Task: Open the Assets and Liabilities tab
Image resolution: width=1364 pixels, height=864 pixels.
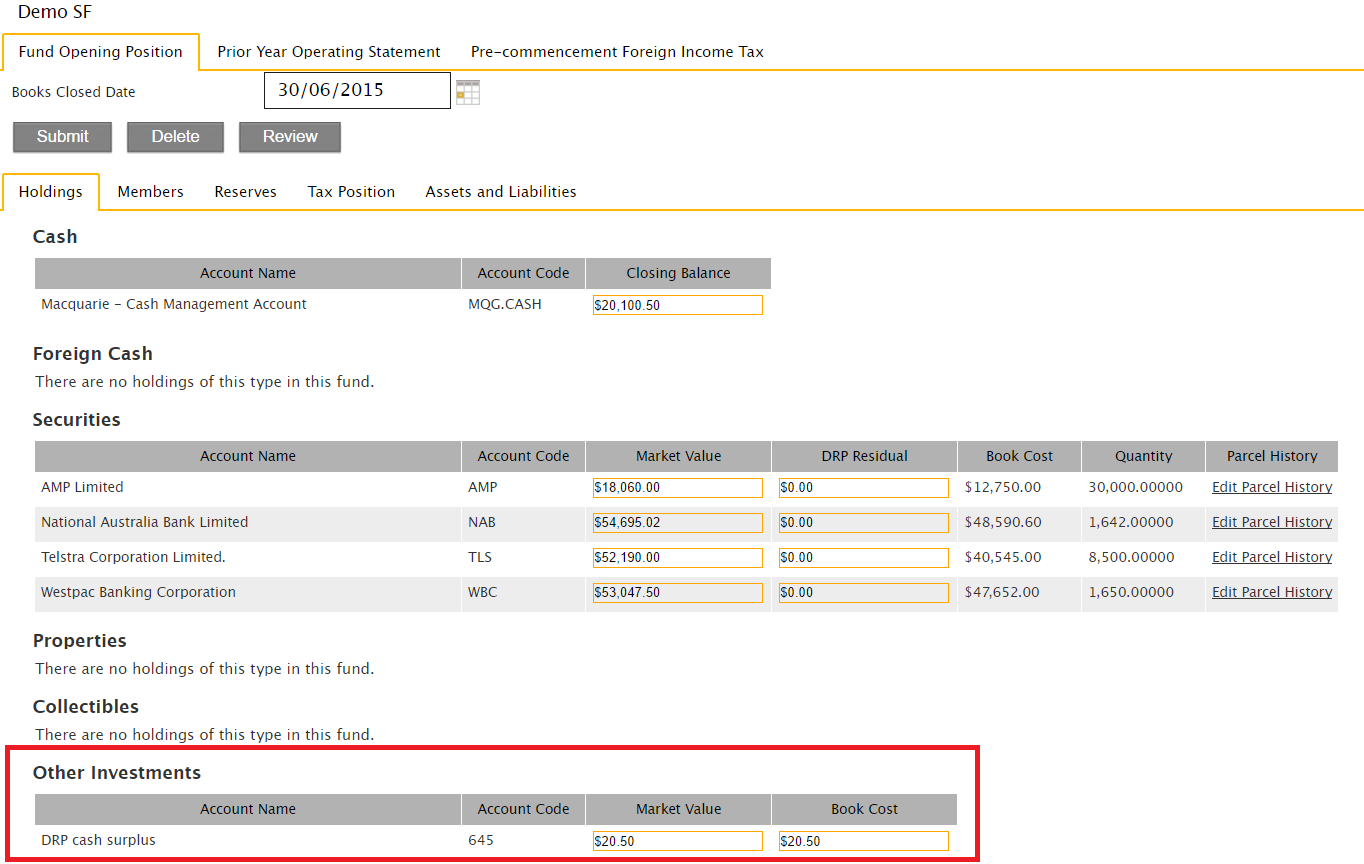Action: pyautogui.click(x=500, y=191)
